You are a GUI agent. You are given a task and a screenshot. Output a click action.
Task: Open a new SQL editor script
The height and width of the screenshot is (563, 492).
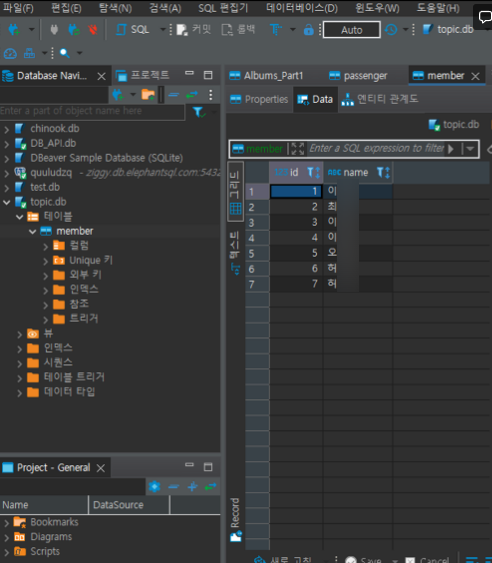132,29
